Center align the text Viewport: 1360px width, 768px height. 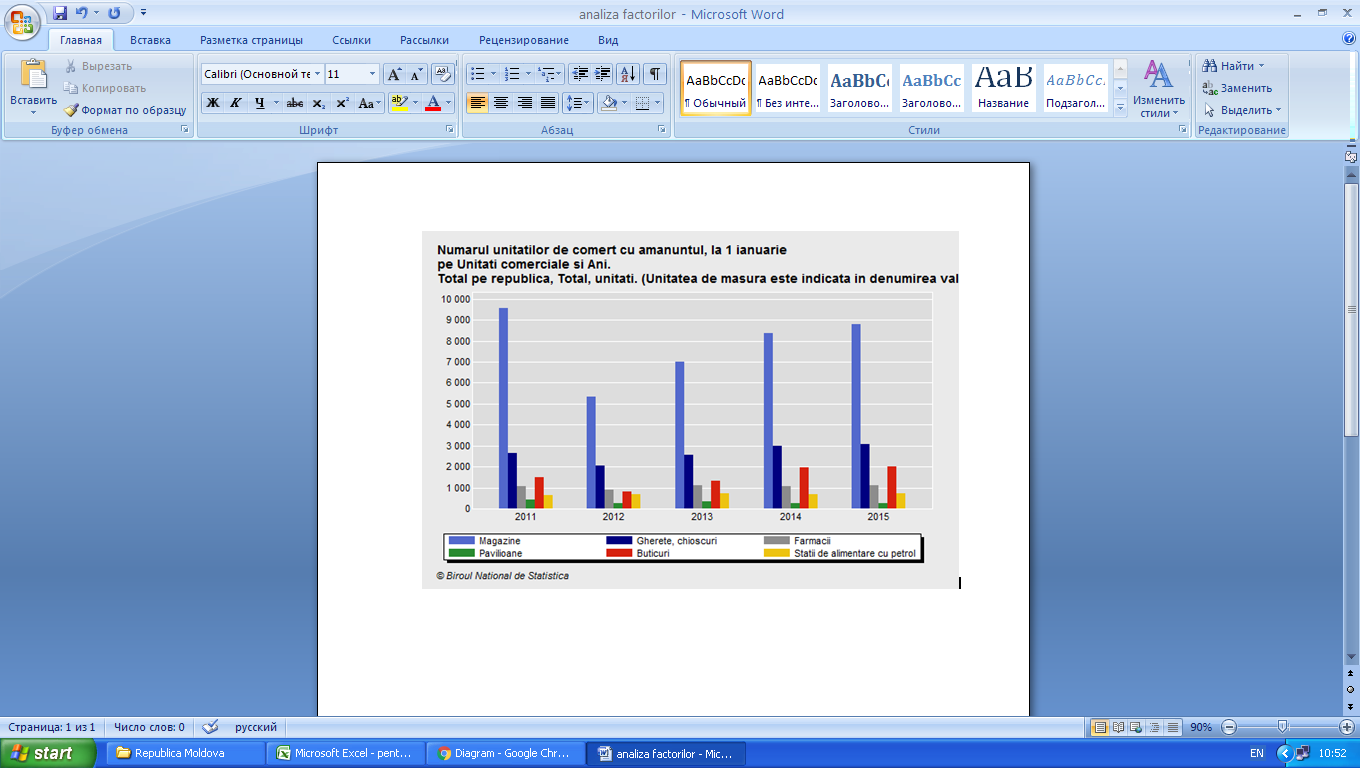tap(501, 103)
